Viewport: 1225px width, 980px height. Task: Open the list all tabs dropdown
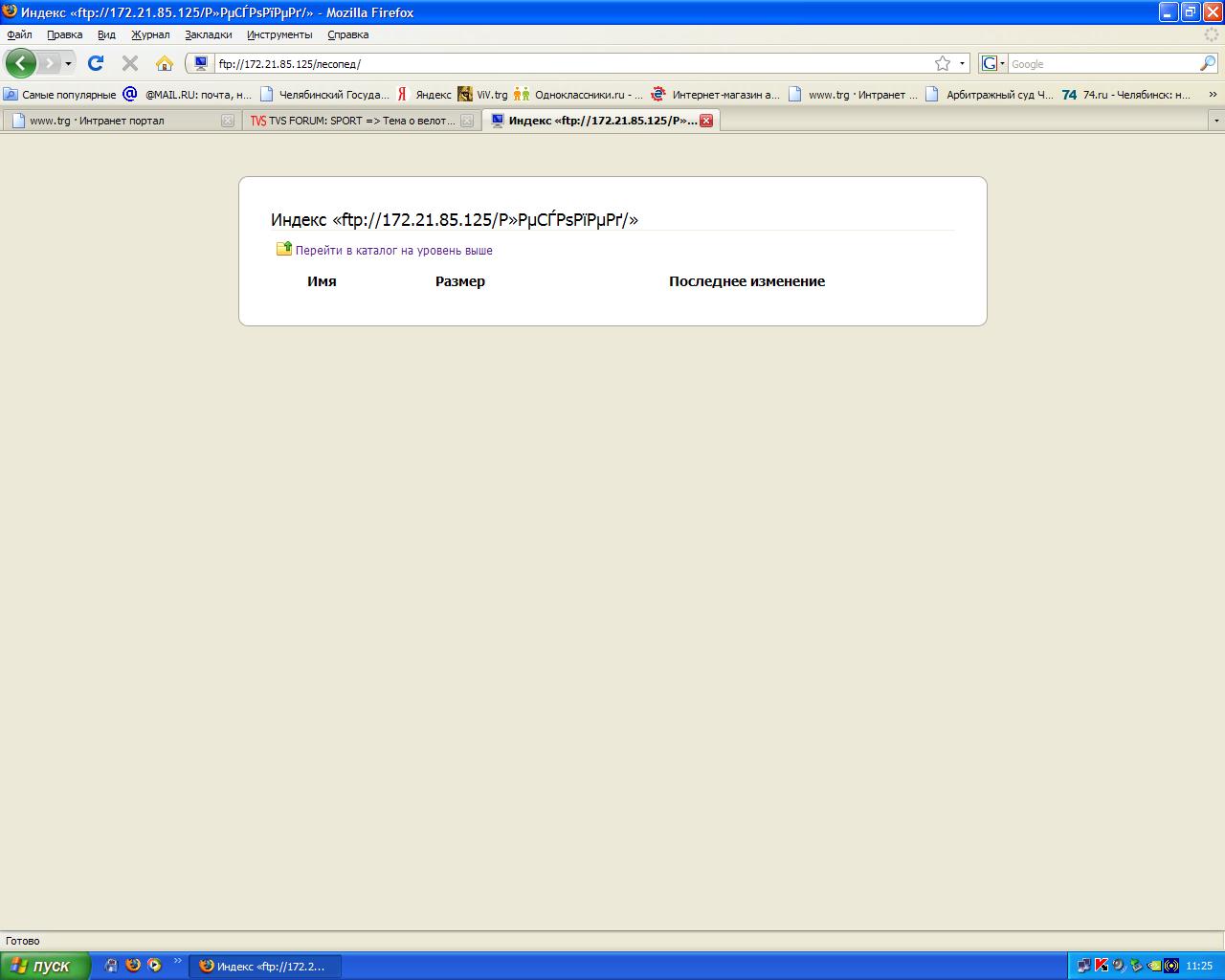[1216, 121]
